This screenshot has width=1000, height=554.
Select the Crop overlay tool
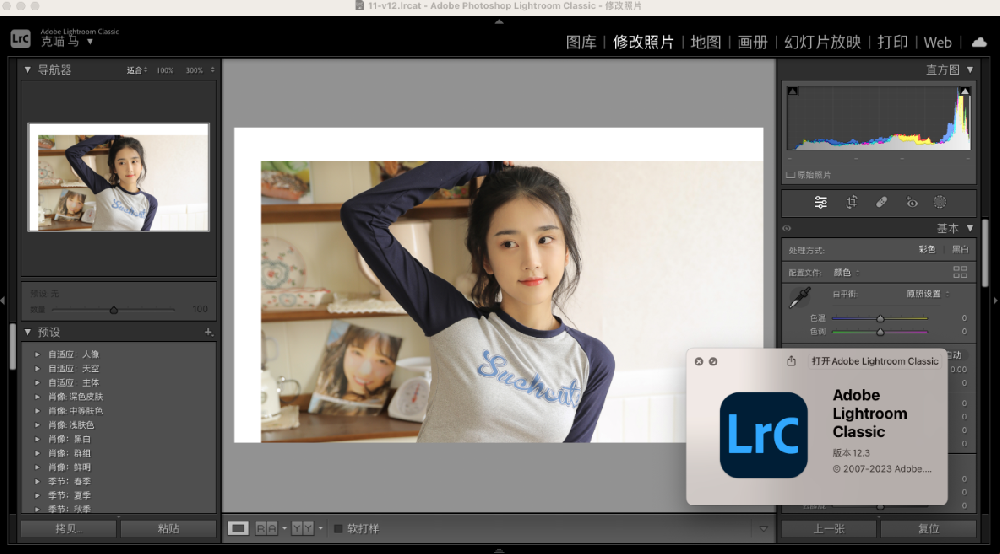(x=851, y=202)
